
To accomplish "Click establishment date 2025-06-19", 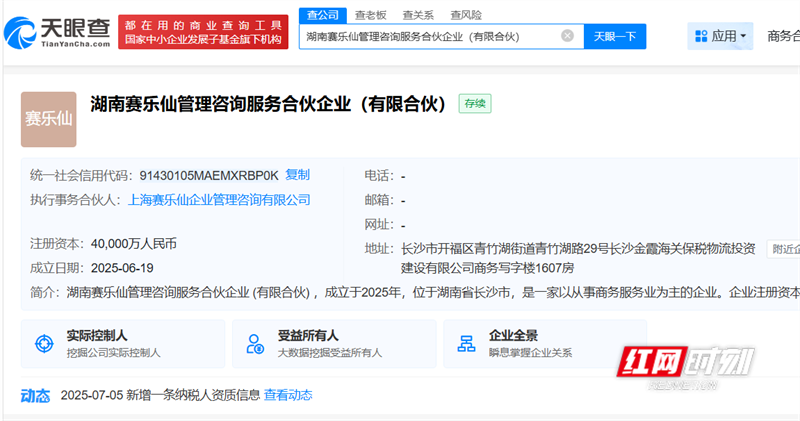I will pos(122,268).
